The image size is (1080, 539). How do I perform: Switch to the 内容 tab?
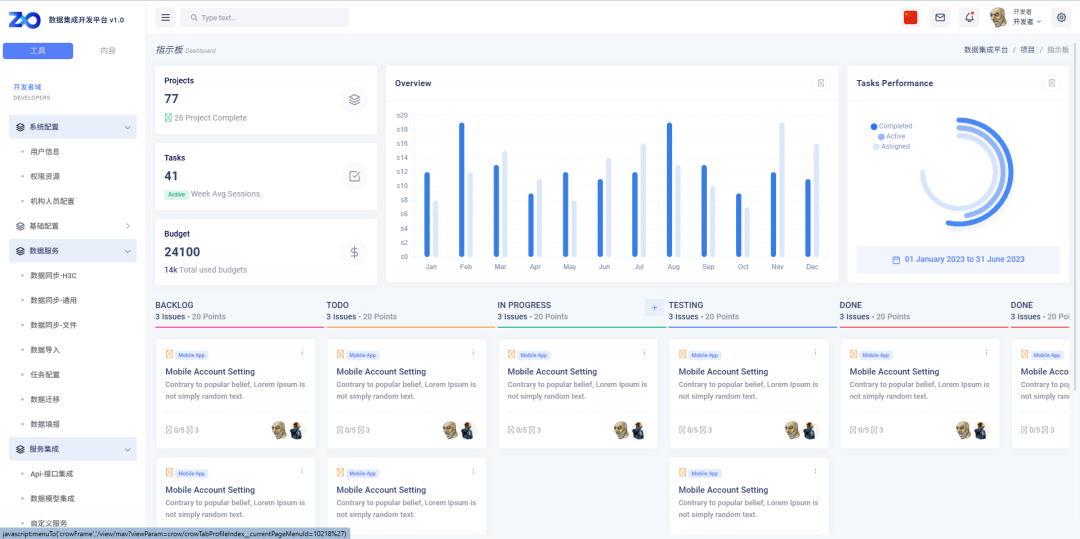[x=107, y=51]
